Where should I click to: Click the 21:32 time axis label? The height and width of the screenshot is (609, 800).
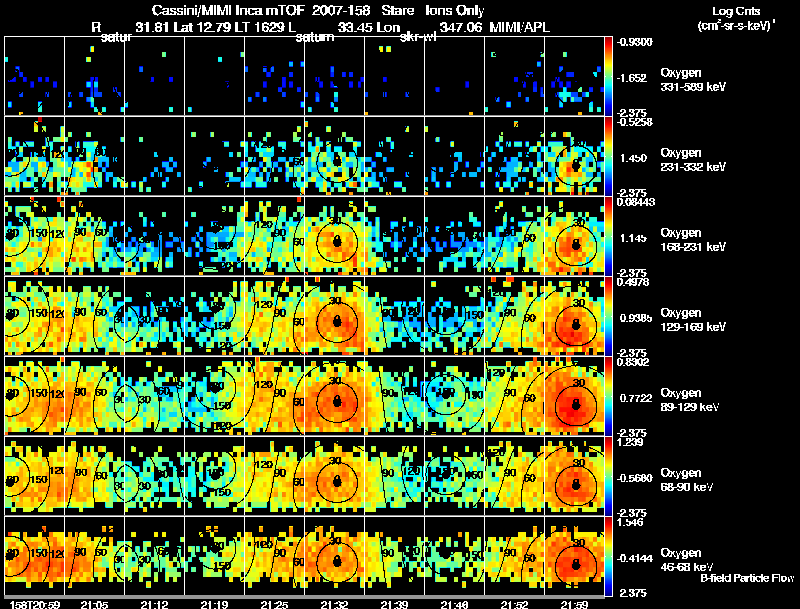(x=334, y=604)
